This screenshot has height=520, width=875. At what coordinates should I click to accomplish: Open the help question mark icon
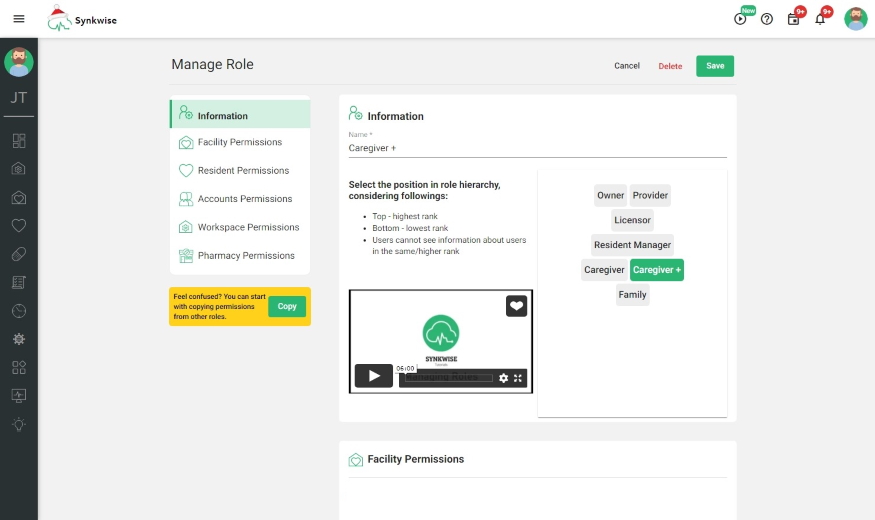tap(767, 19)
